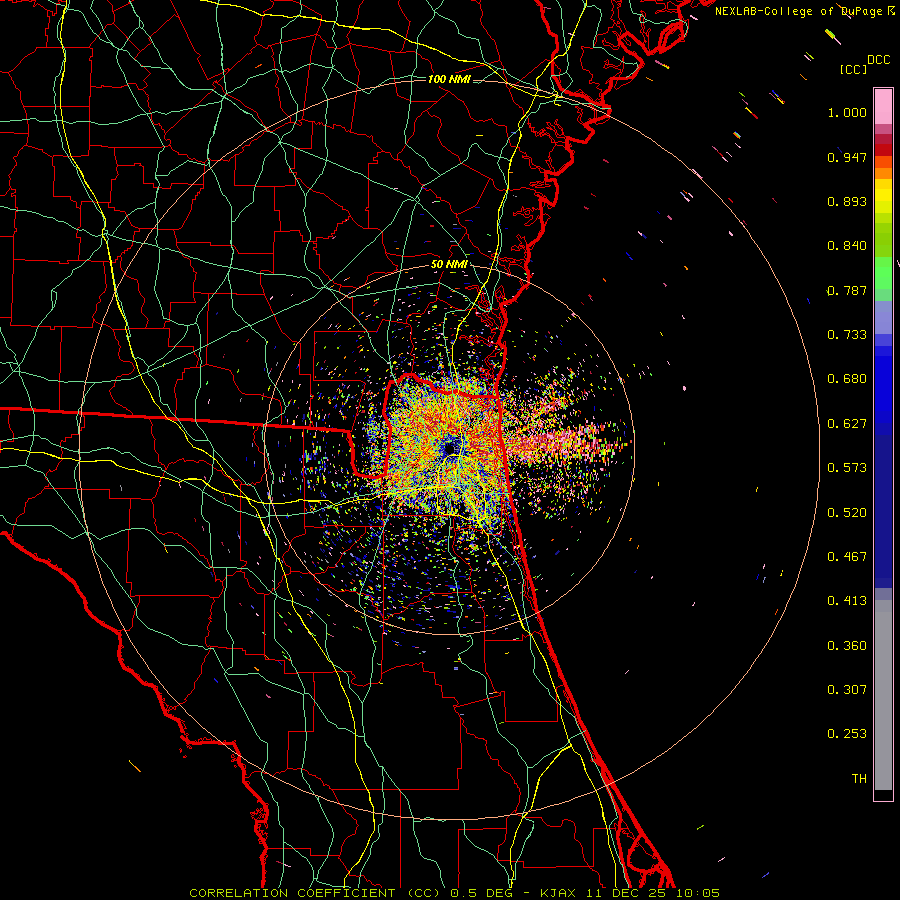
Task: Click the 0.840 scale value
Action: (x=847, y=246)
